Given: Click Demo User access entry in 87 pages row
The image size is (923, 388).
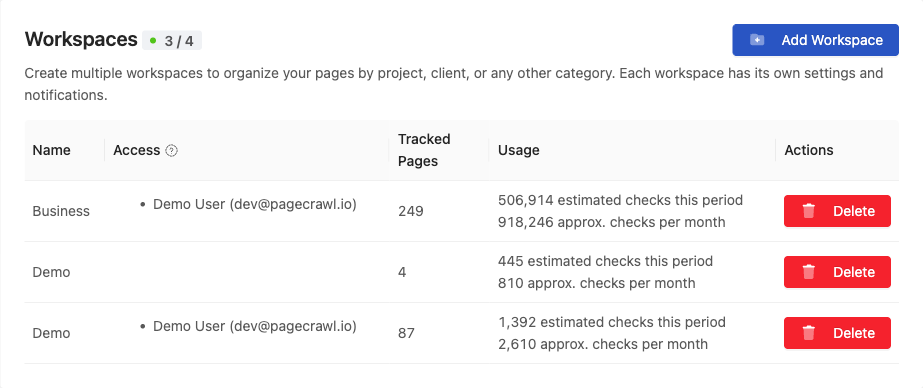Looking at the screenshot, I should [254, 326].
